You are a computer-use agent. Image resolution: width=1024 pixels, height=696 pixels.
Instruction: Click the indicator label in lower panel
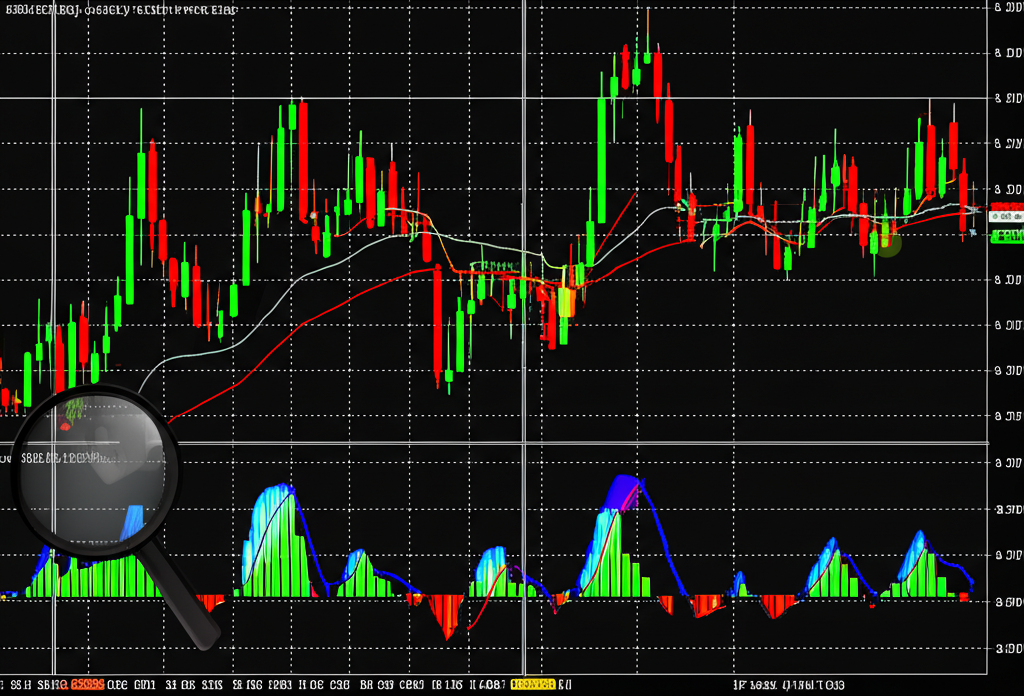pos(60,458)
